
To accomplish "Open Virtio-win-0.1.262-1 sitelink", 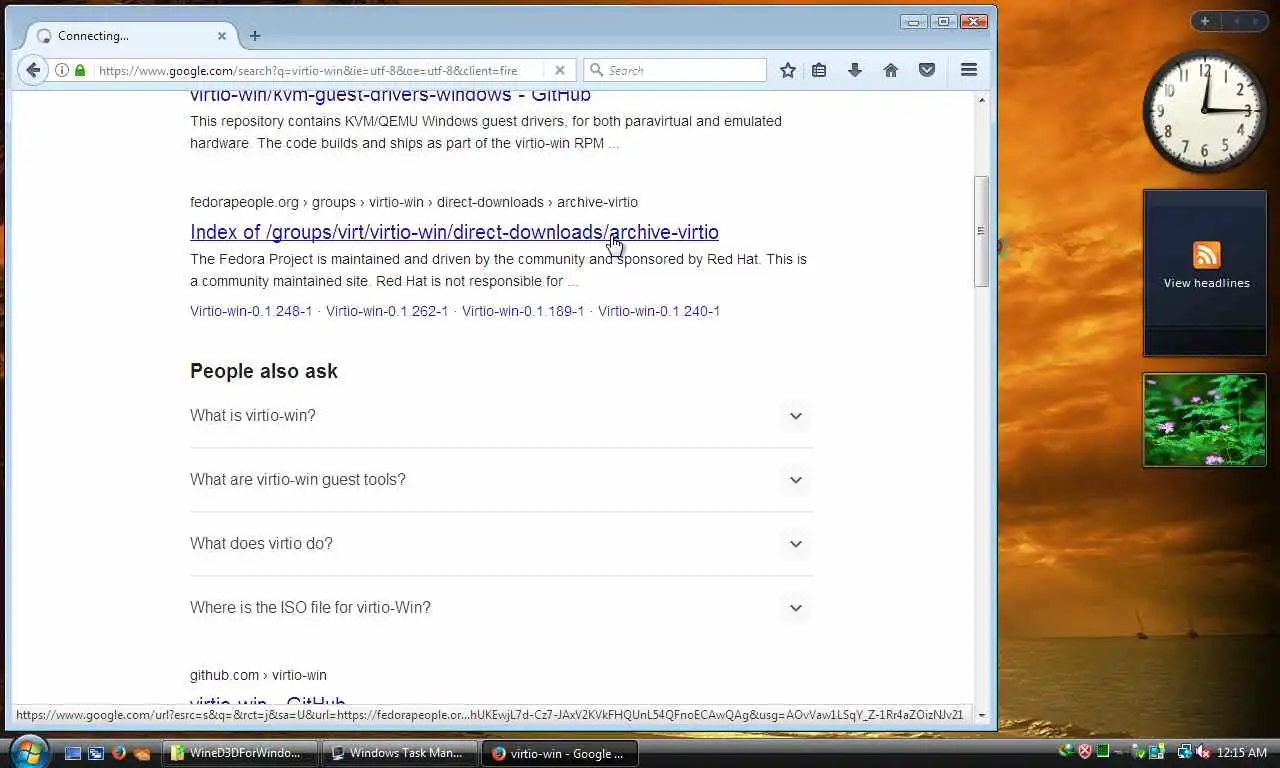I will point(387,311).
